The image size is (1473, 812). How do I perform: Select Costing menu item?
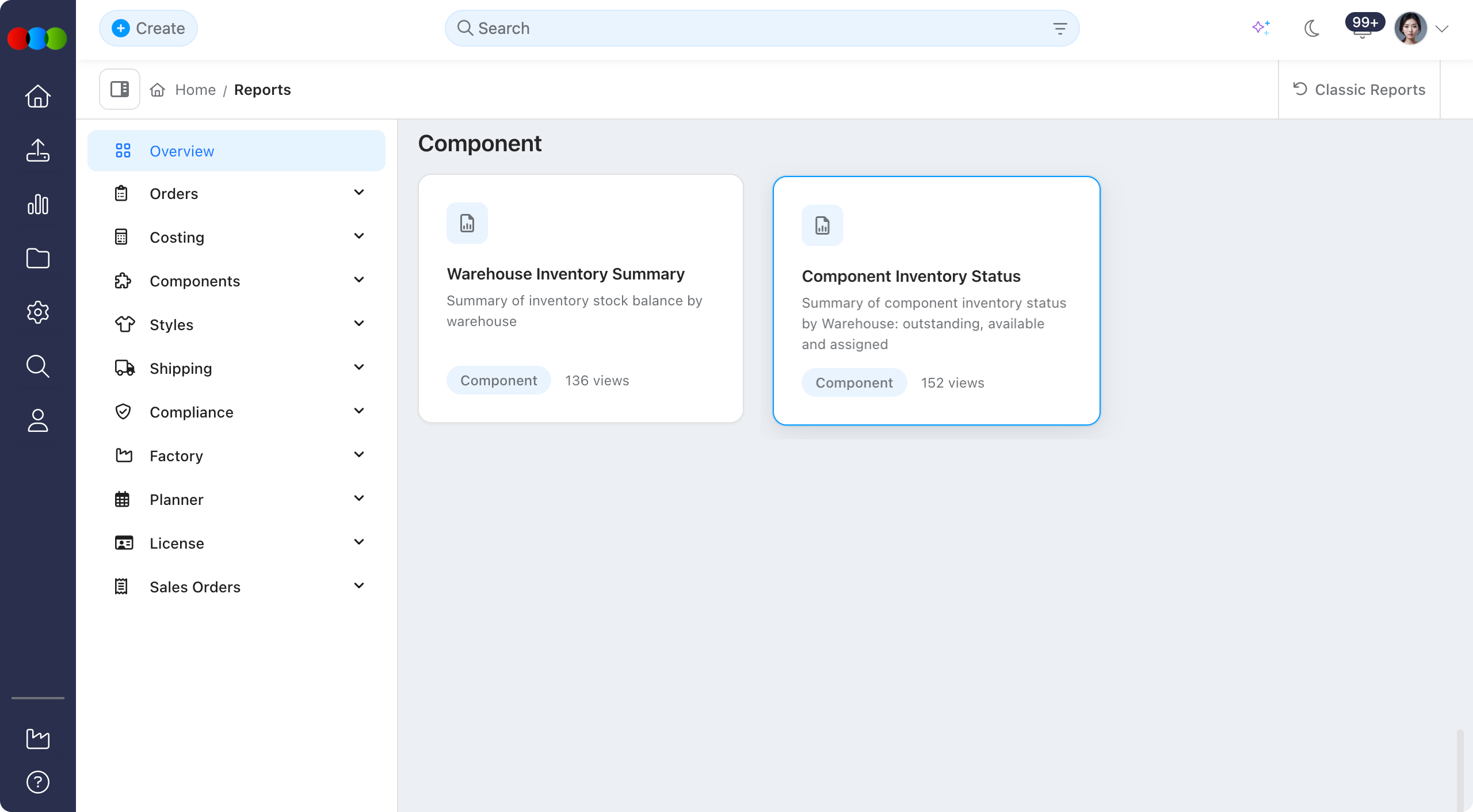236,237
